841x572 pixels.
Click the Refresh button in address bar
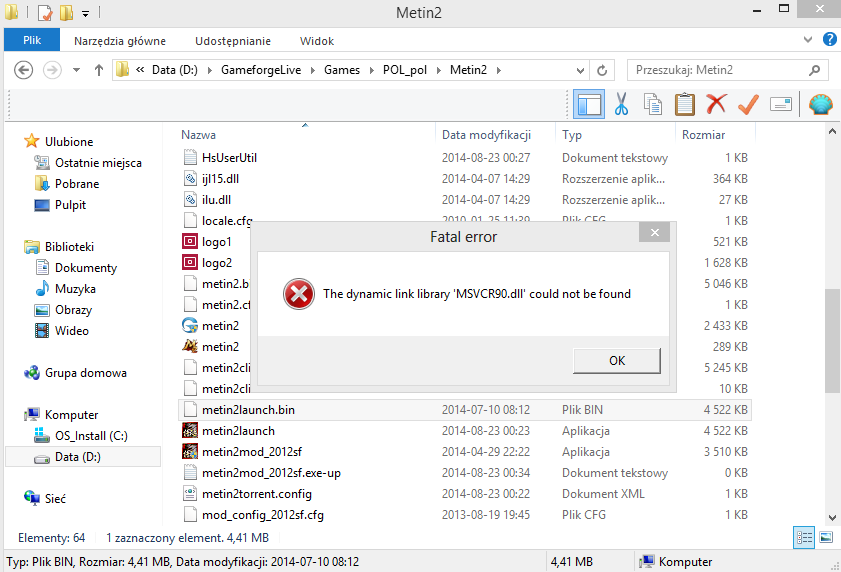(602, 70)
